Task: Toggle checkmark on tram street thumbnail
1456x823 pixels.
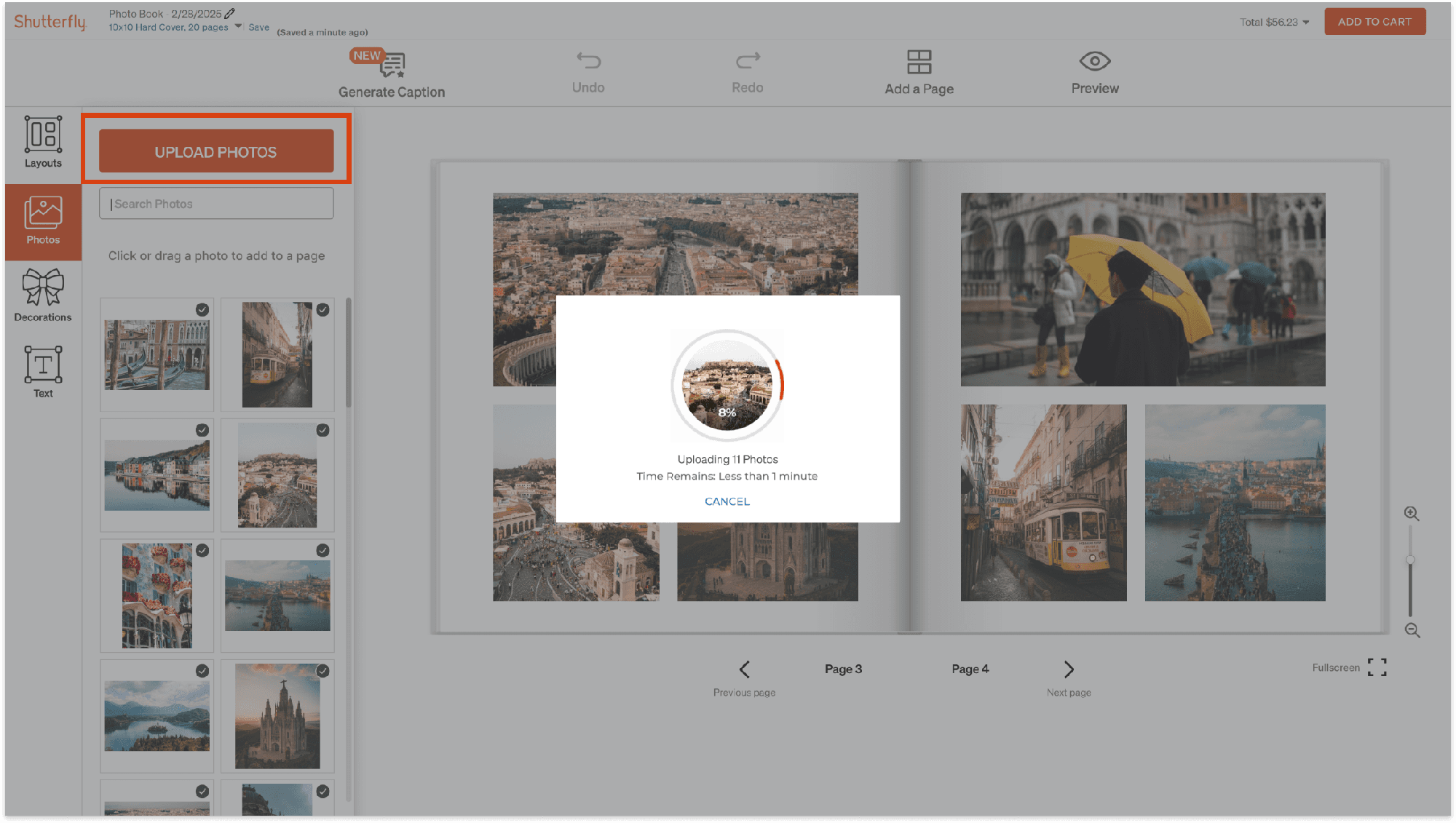Action: 323,310
